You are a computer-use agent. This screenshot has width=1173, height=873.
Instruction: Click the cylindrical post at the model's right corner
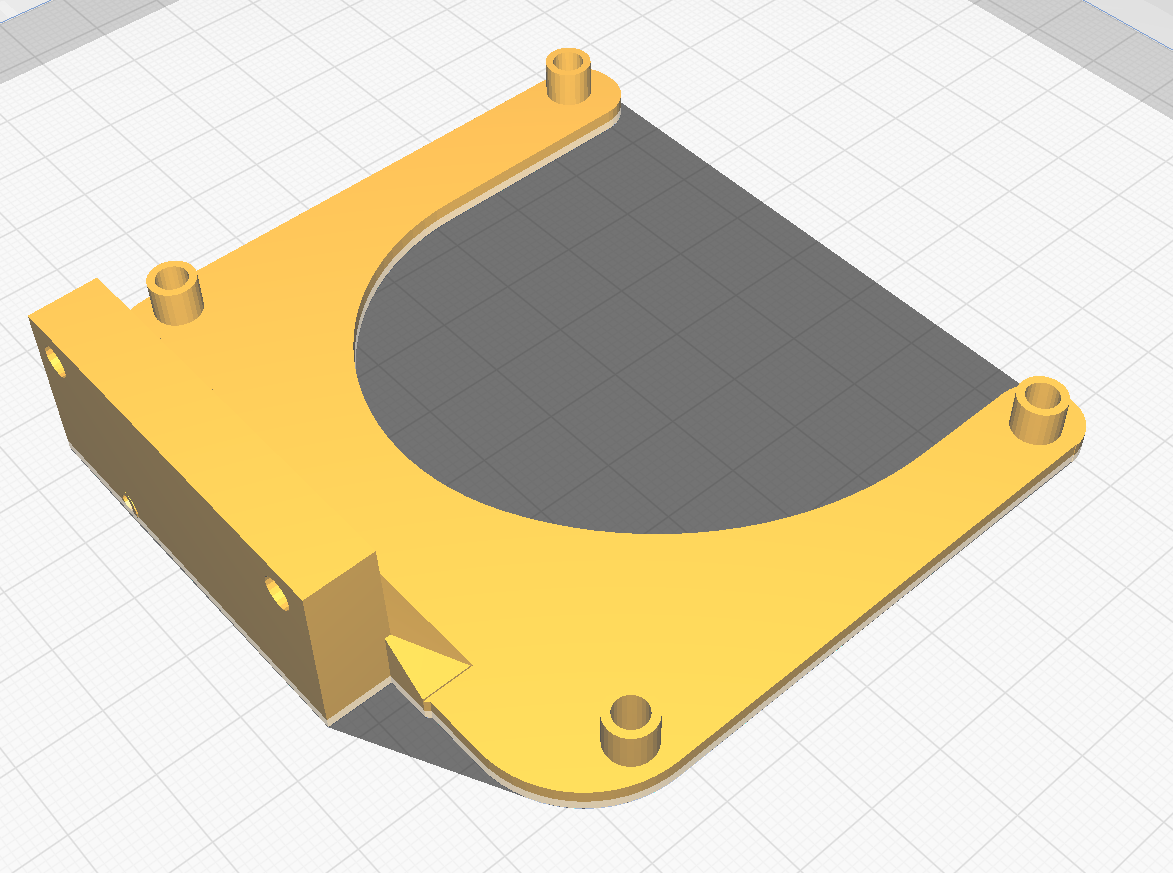1041,411
